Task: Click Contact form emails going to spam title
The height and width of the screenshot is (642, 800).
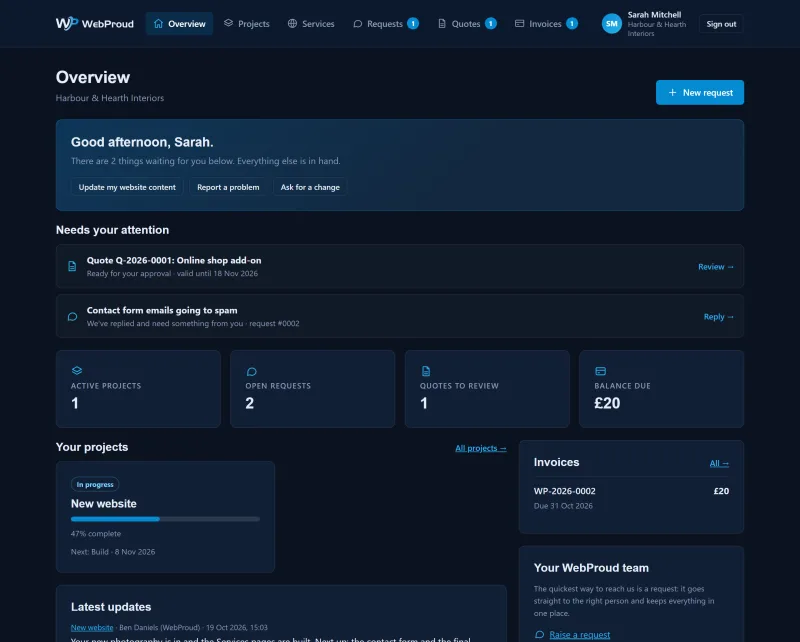Action: (162, 310)
